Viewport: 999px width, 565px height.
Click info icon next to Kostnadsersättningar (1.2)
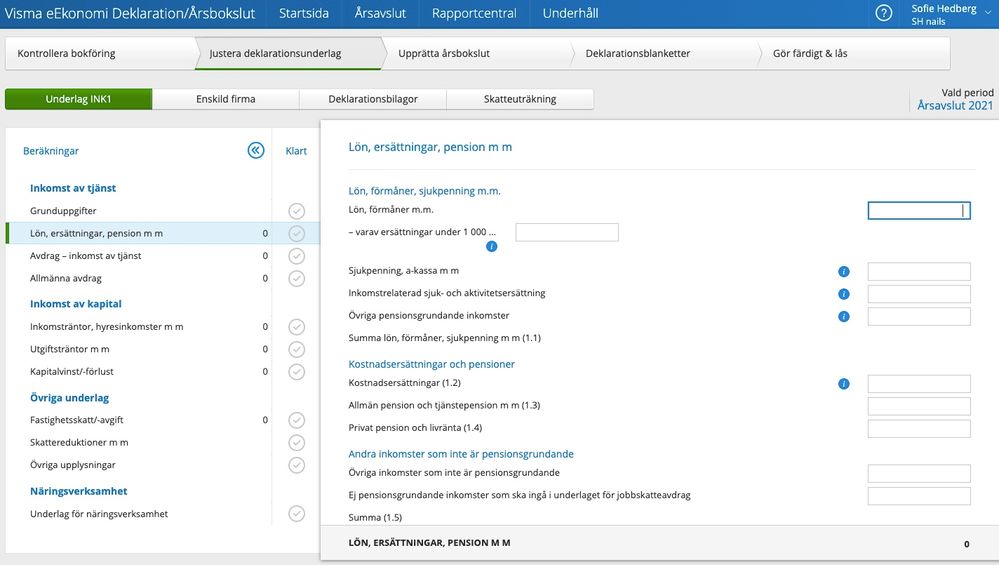(x=843, y=384)
